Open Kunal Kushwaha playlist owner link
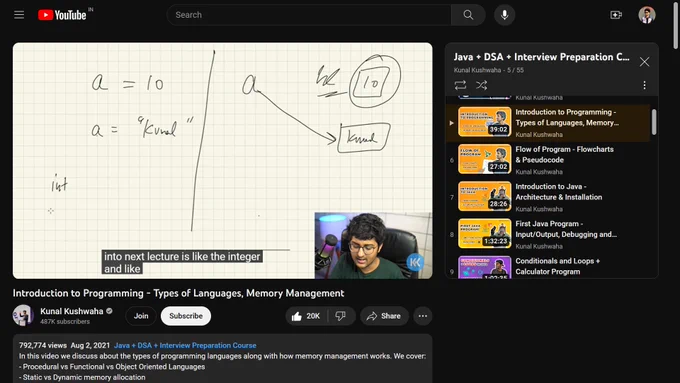The image size is (680, 383). (477, 70)
